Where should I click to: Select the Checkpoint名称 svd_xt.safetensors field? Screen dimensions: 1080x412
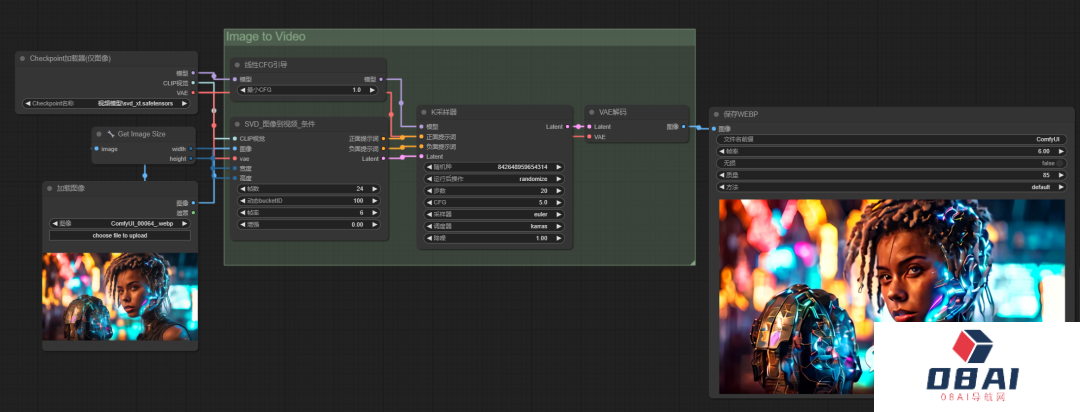[107, 103]
